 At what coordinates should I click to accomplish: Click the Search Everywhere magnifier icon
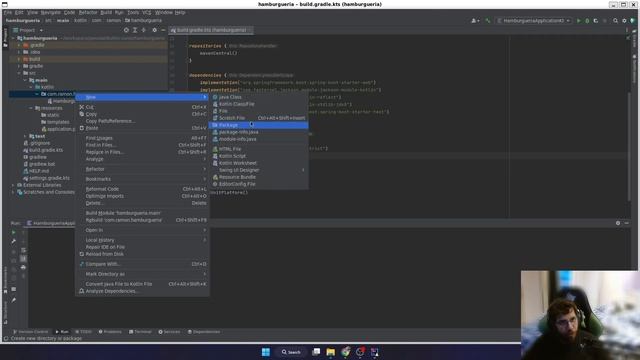[615, 20]
